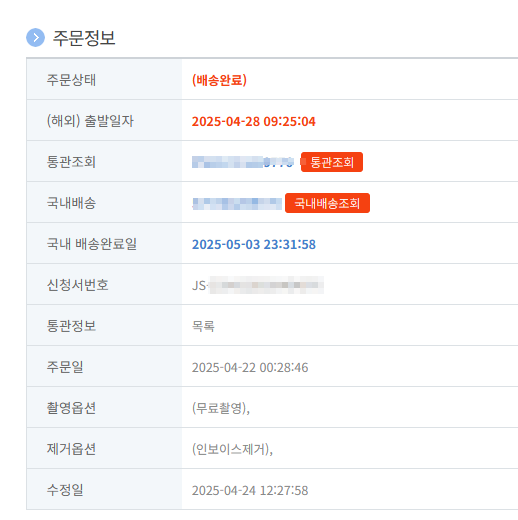The width and height of the screenshot is (518, 520).
Task: Click the modified date 2025-04-24 12:27:58
Action: click(250, 490)
